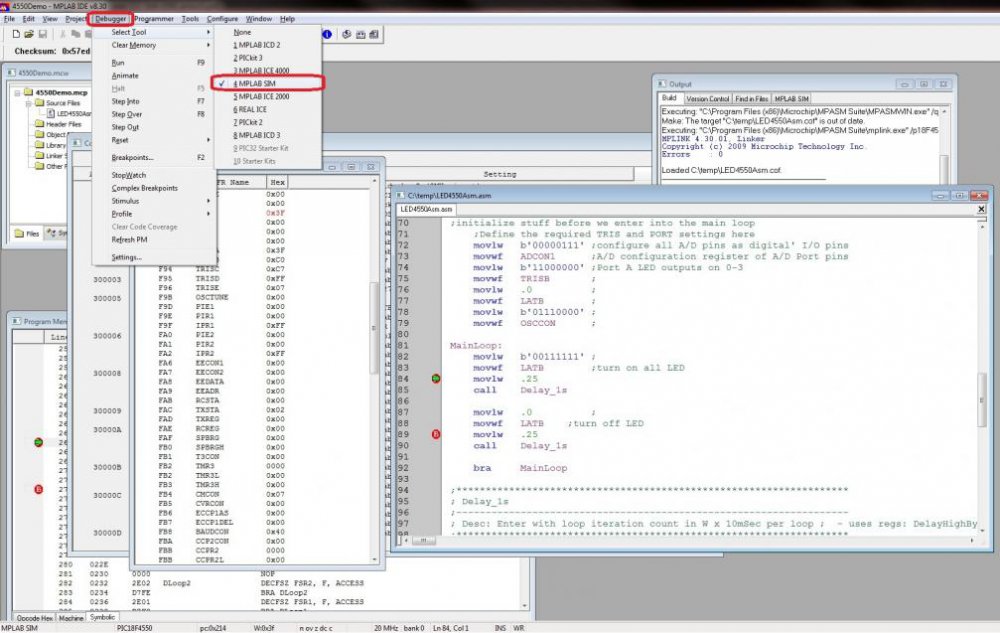Screen dimensions: 1000x633
Task: Create a new file using the New icon
Action: coord(16,33)
